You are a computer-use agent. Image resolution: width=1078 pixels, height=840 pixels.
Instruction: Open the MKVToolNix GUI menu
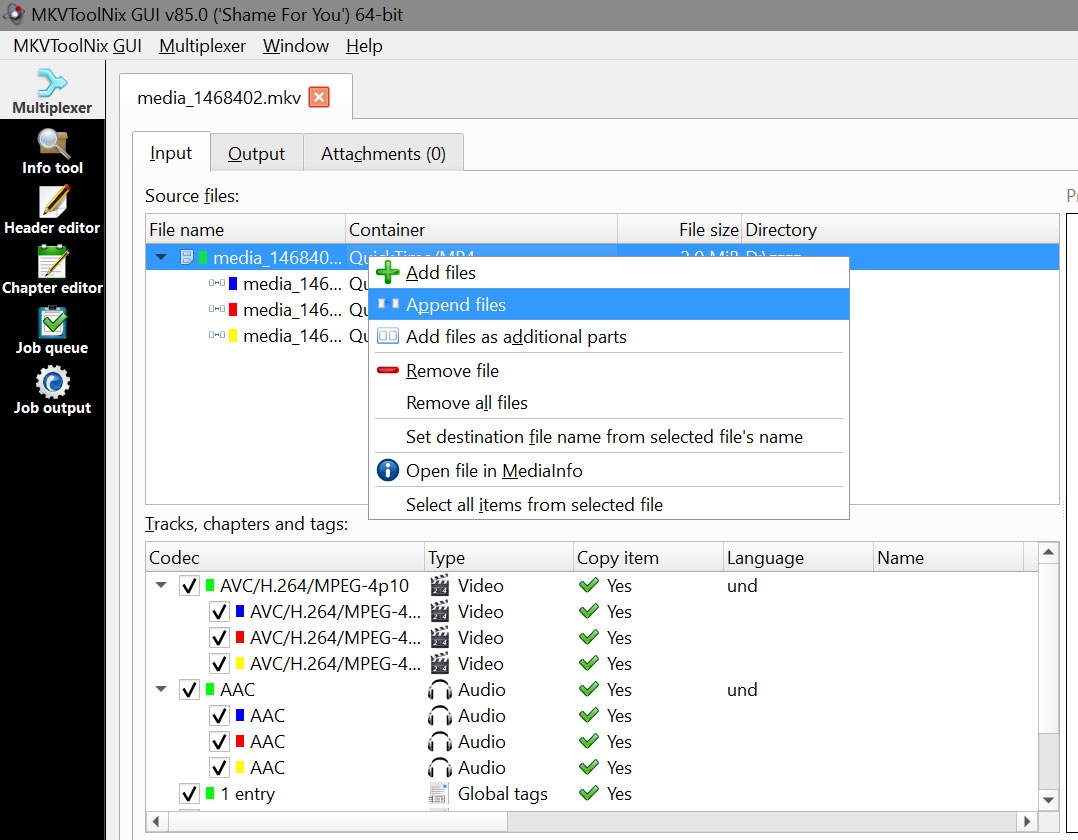[x=77, y=46]
